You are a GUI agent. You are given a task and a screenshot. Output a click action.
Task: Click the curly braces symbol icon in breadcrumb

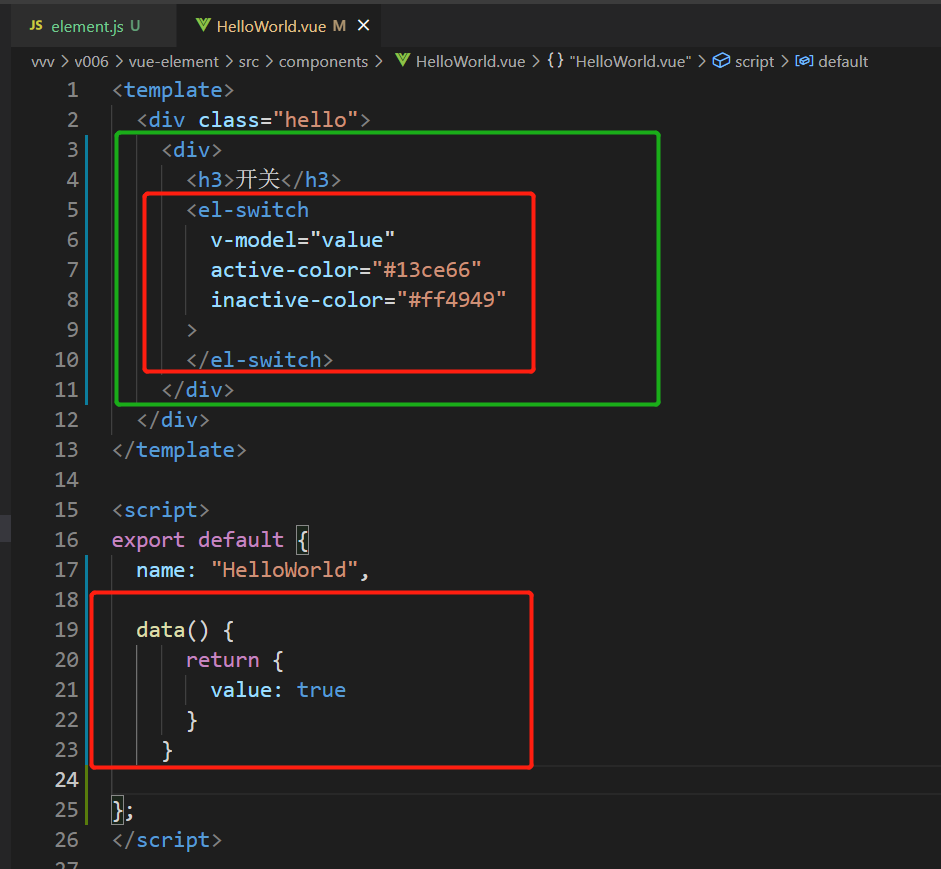coord(555,61)
